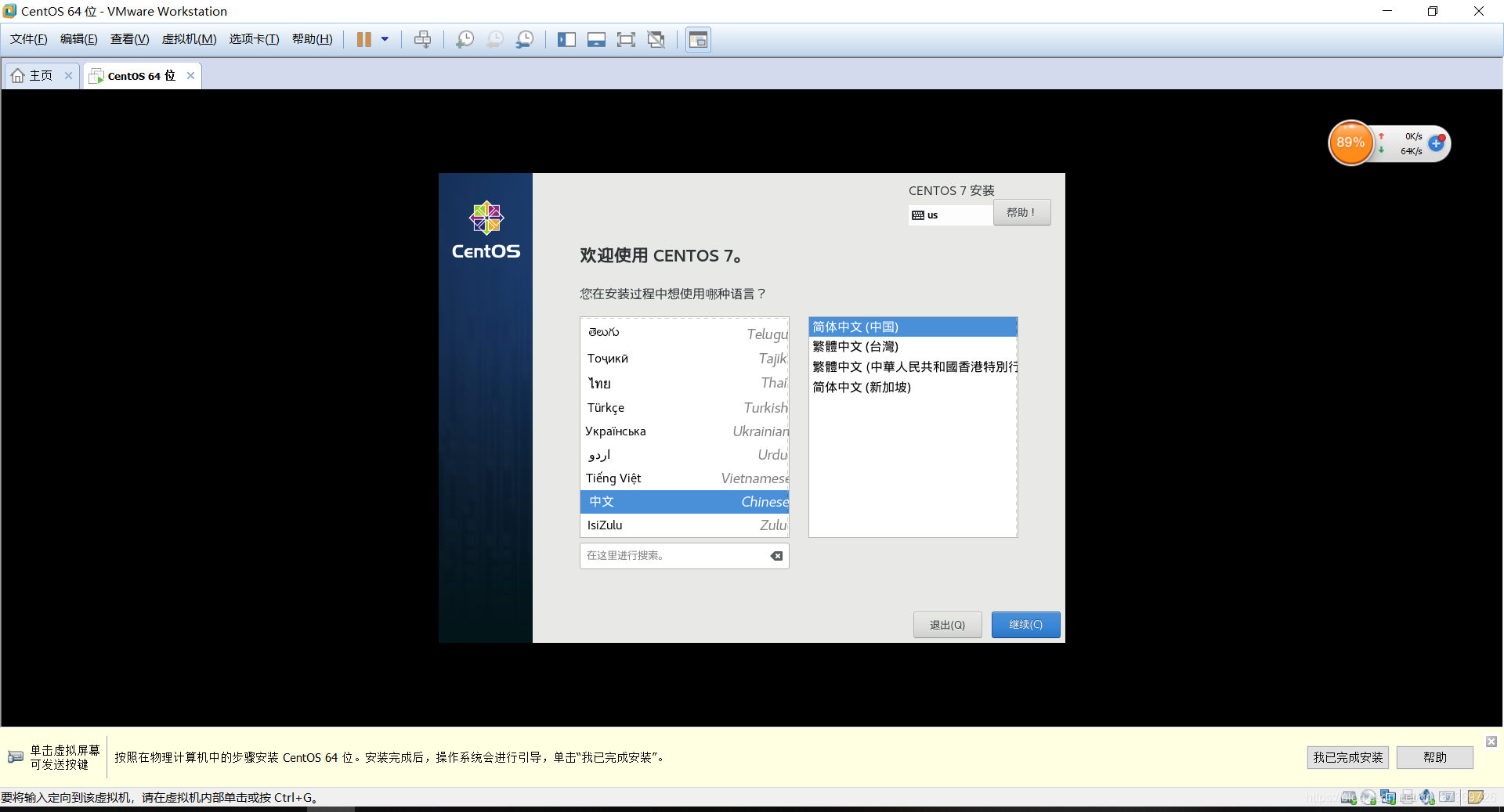The height and width of the screenshot is (812, 1504).
Task: Select Türkçe Turkish language
Action: point(685,407)
